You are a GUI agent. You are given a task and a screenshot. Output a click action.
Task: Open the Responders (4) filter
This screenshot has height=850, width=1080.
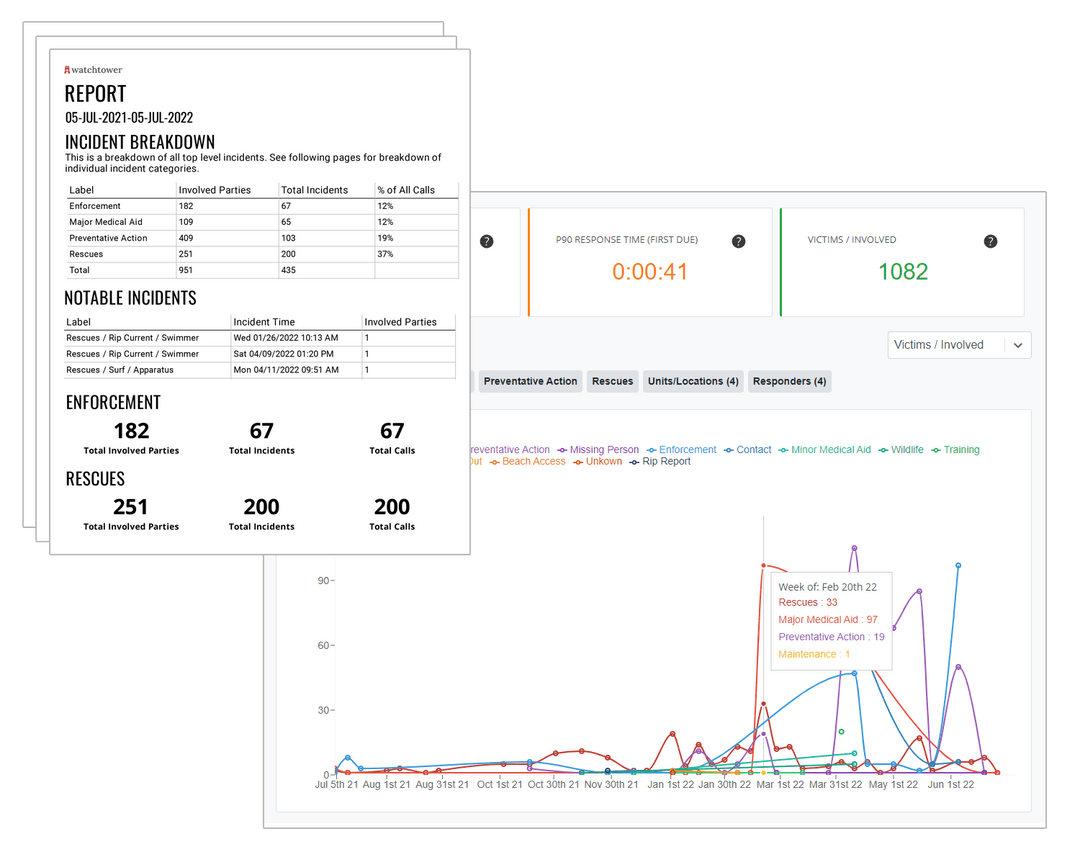pos(789,382)
